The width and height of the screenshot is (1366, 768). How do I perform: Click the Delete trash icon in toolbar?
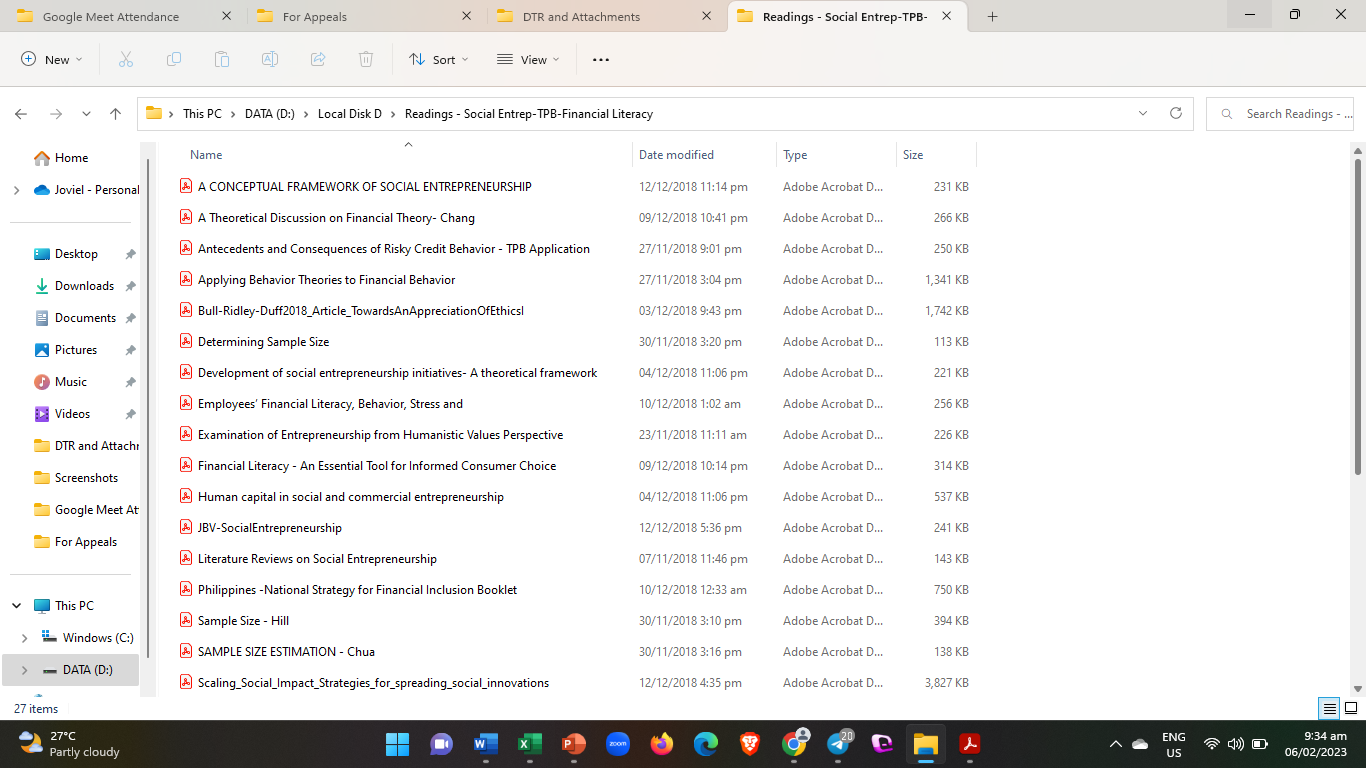click(x=366, y=60)
